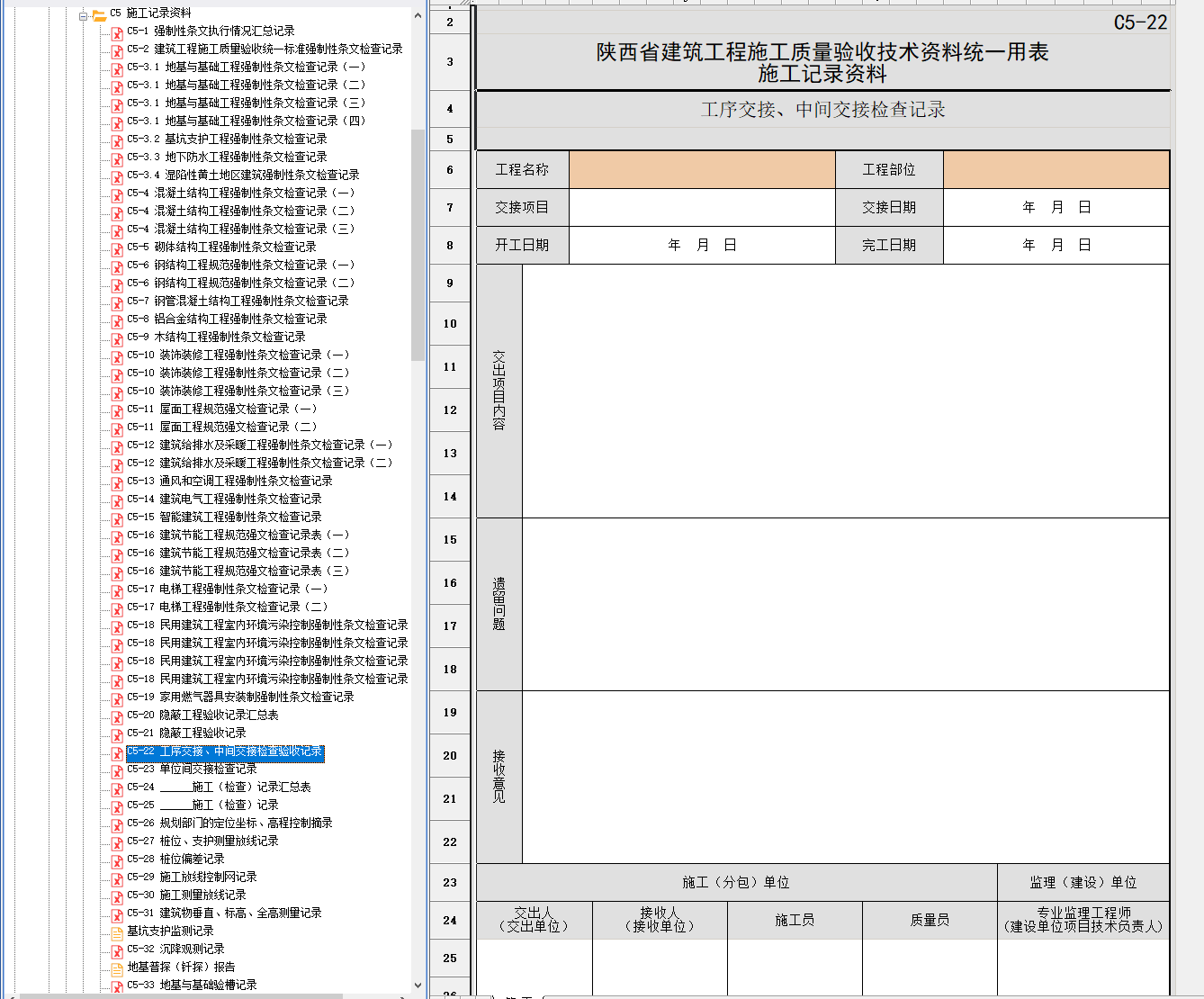Screen dimensions: 1204x999
Task: Click the C5 施工记录资料 folder icon
Action: click(x=99, y=14)
